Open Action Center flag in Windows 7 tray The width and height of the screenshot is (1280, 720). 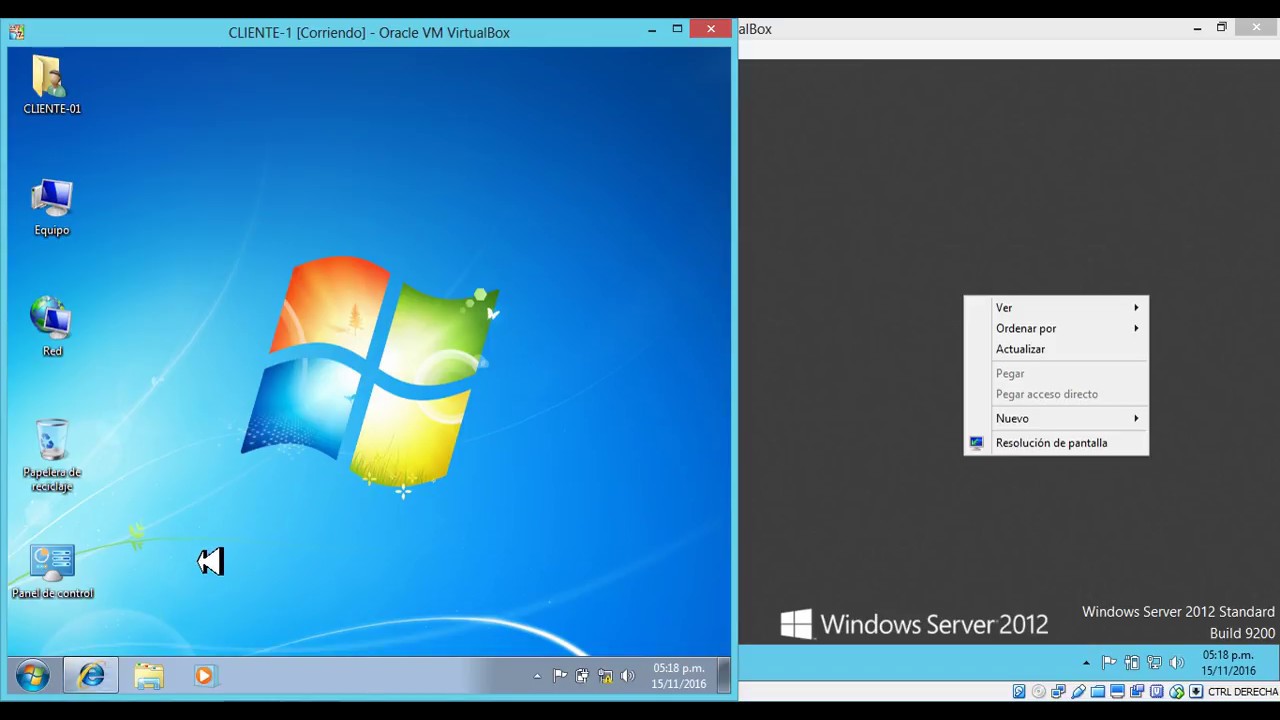click(560, 676)
